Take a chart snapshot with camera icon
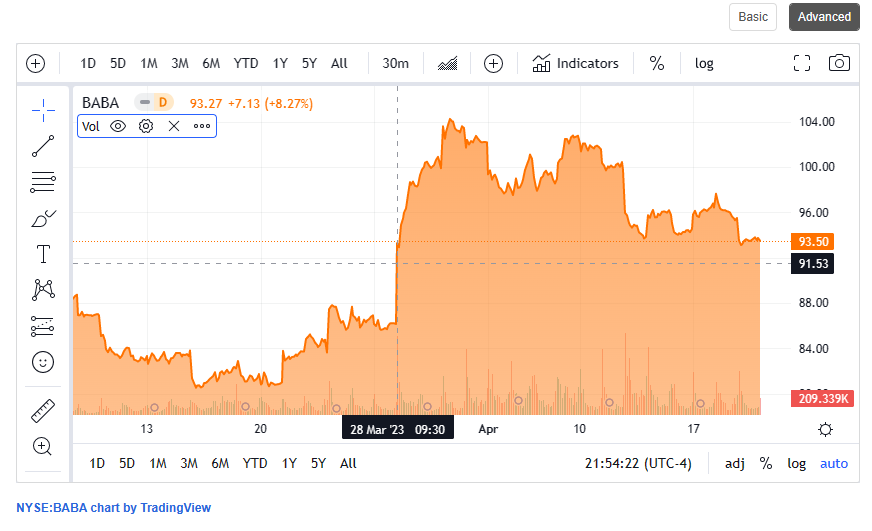The width and height of the screenshot is (872, 531). (839, 63)
